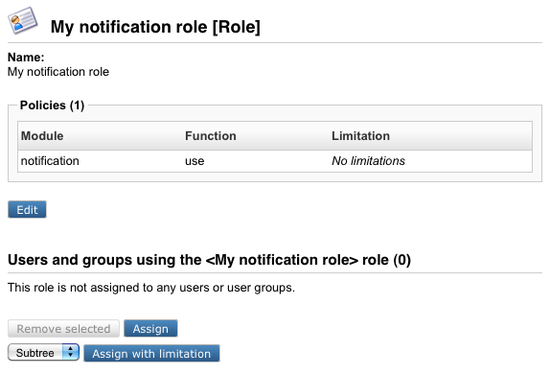The image size is (550, 375).
Task: Click the Limitation column header
Action: pyautogui.click(x=361, y=136)
